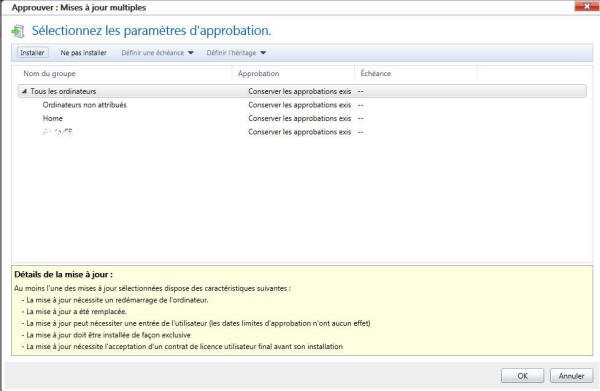This screenshot has height=391, width=600.
Task: Select the Ordinateurs non attribués group
Action: [x=84, y=105]
